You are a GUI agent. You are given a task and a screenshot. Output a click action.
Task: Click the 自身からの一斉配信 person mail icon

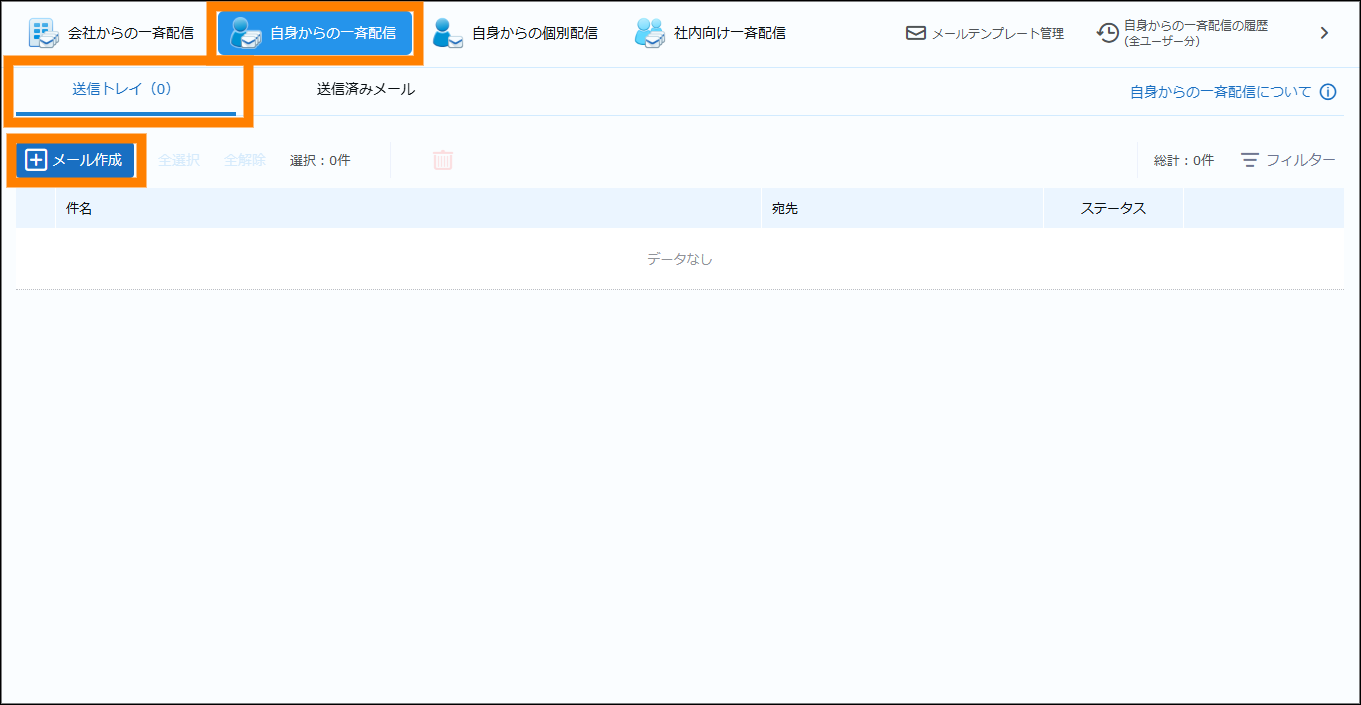tap(245, 33)
